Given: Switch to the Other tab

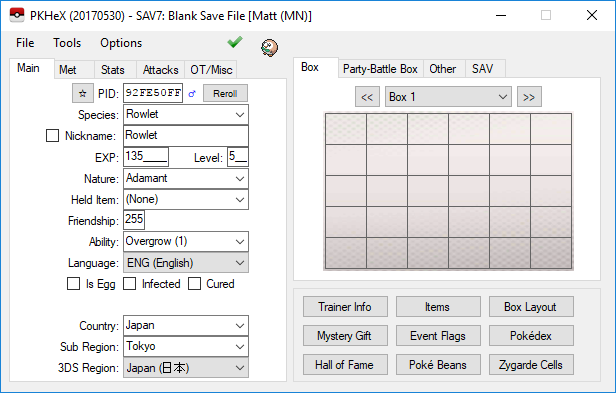Looking at the screenshot, I should click(443, 69).
